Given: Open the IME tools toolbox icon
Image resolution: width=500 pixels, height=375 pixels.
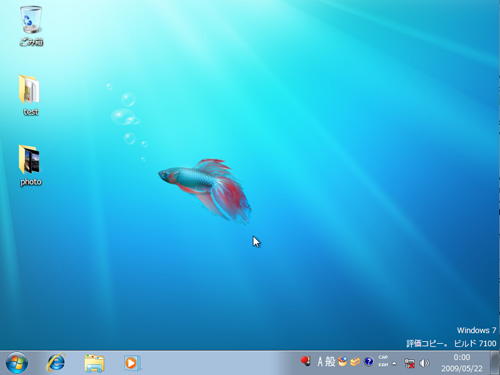Looking at the screenshot, I should (342, 362).
